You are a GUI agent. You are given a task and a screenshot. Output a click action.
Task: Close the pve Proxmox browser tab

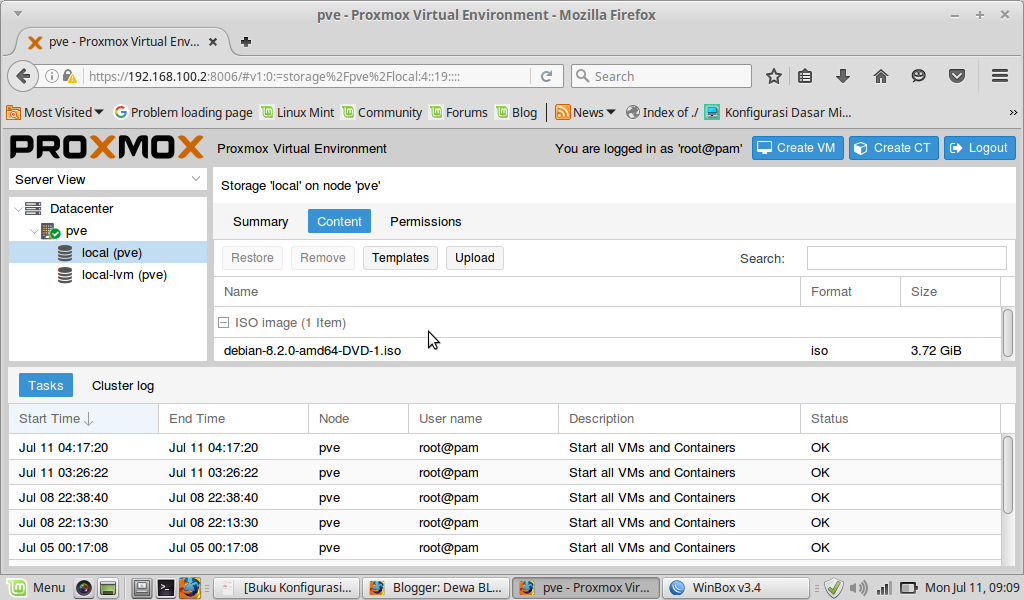point(213,42)
